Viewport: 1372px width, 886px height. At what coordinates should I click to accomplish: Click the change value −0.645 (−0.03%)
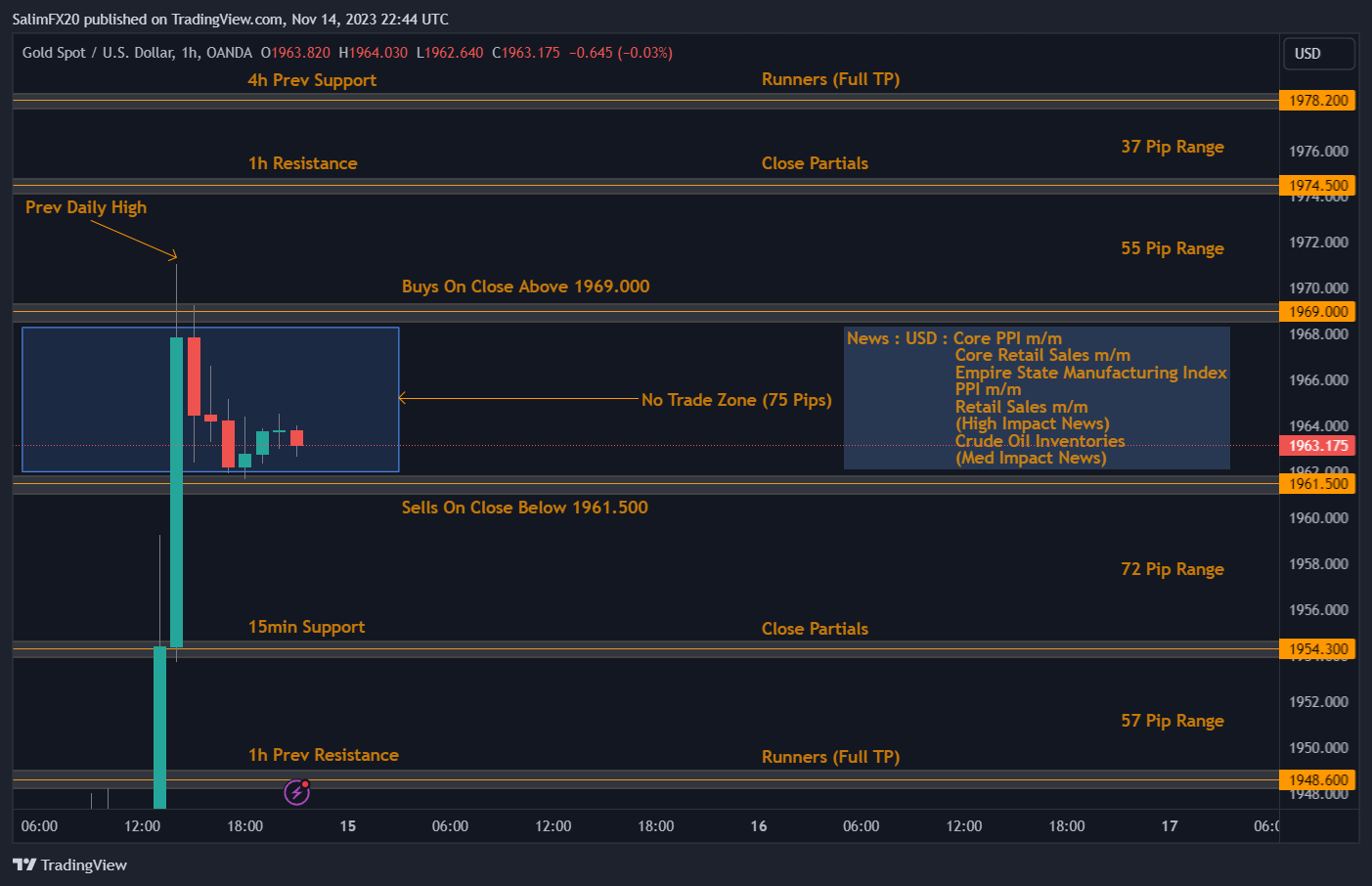[x=621, y=53]
